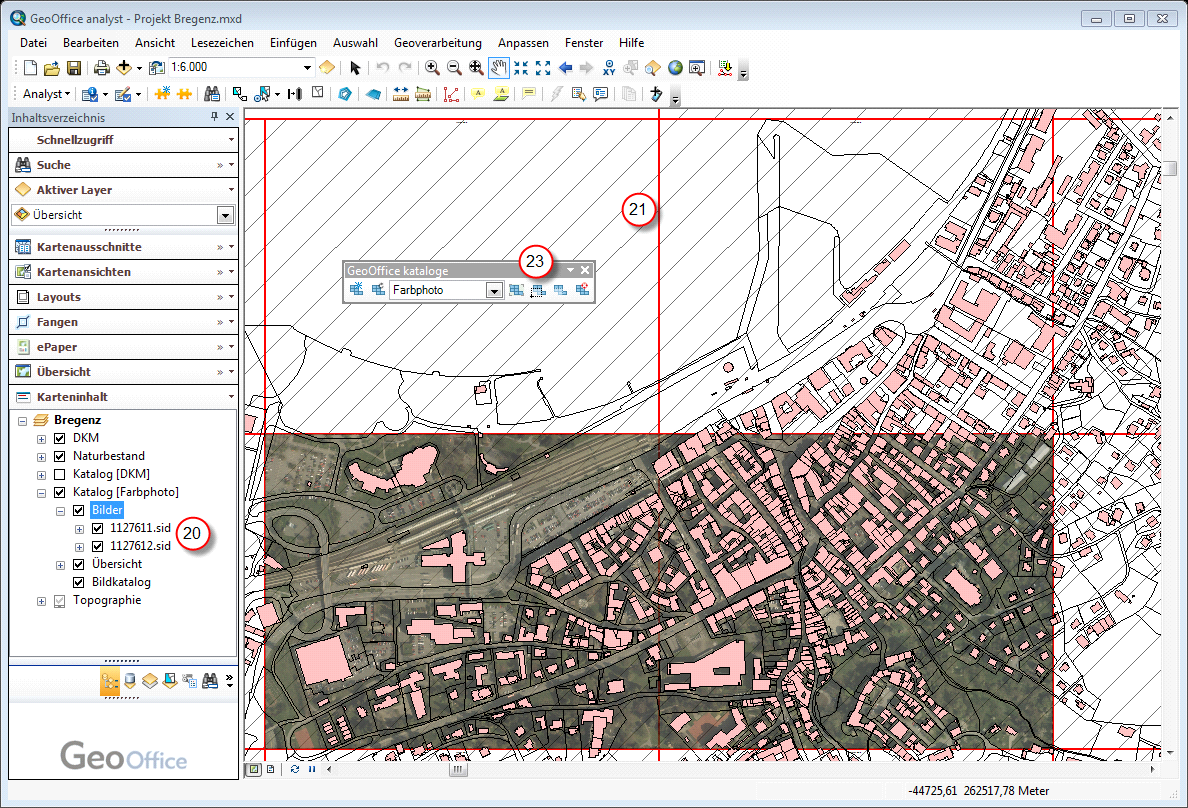Uncheck the Naturbestand layer
This screenshot has width=1188, height=808.
[60, 456]
